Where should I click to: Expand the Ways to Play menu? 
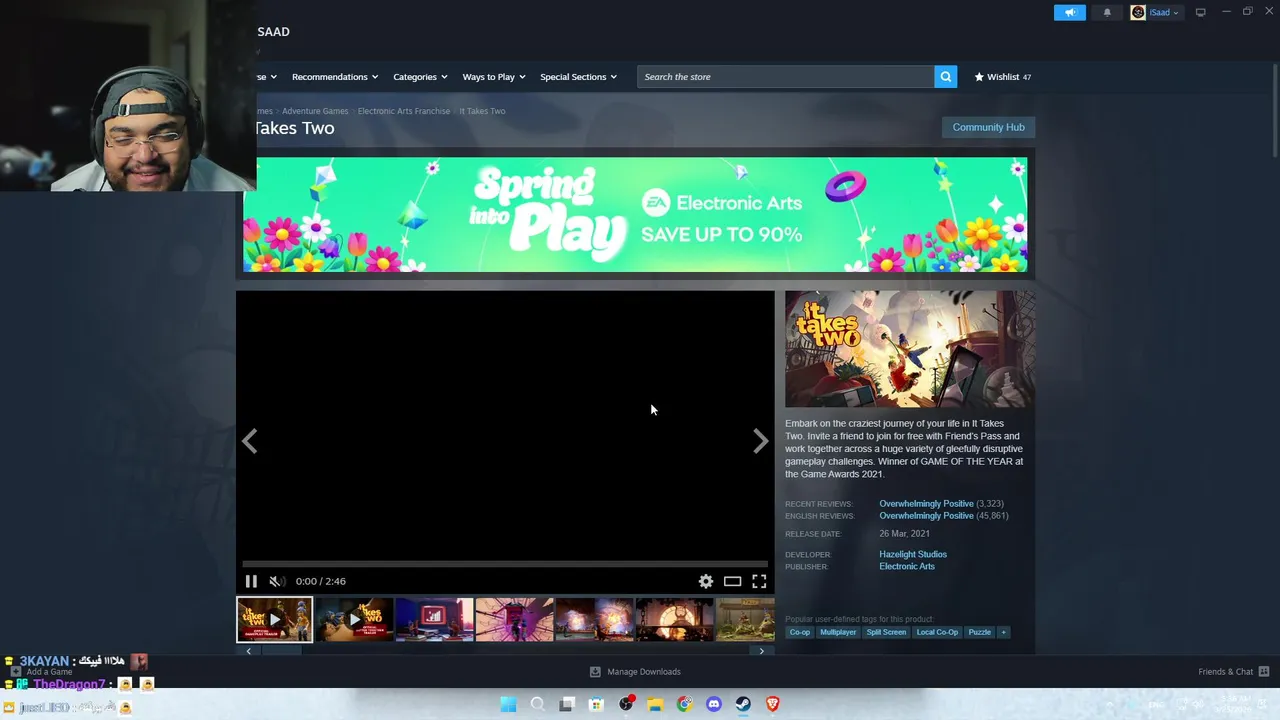tap(494, 77)
